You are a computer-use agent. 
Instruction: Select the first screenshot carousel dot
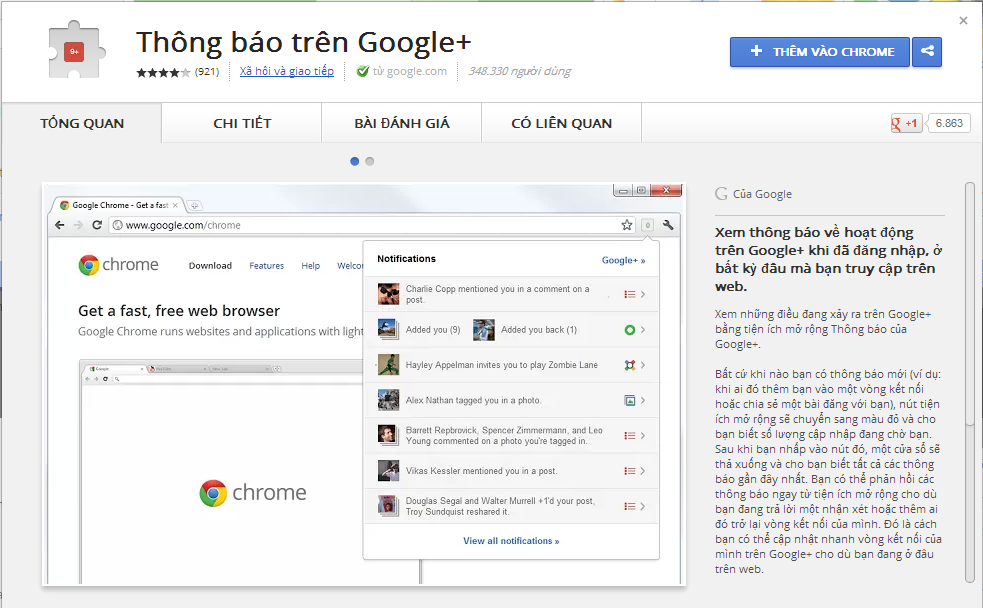354,161
